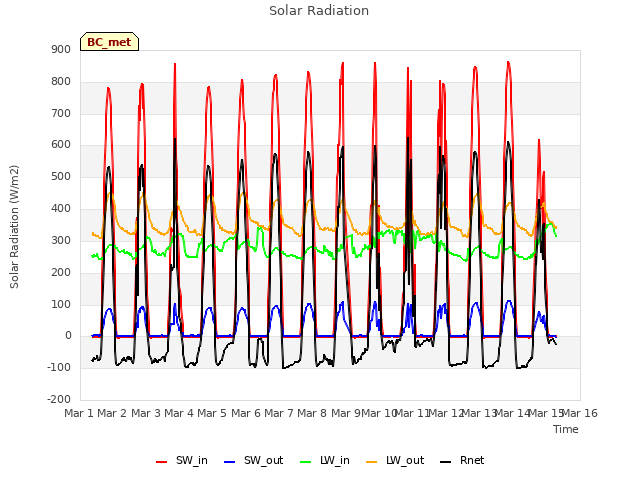Click the Time axis label

click(566, 429)
